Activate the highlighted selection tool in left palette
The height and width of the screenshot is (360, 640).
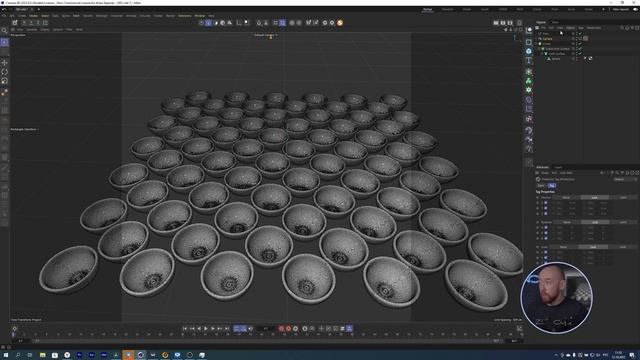click(x=4, y=42)
